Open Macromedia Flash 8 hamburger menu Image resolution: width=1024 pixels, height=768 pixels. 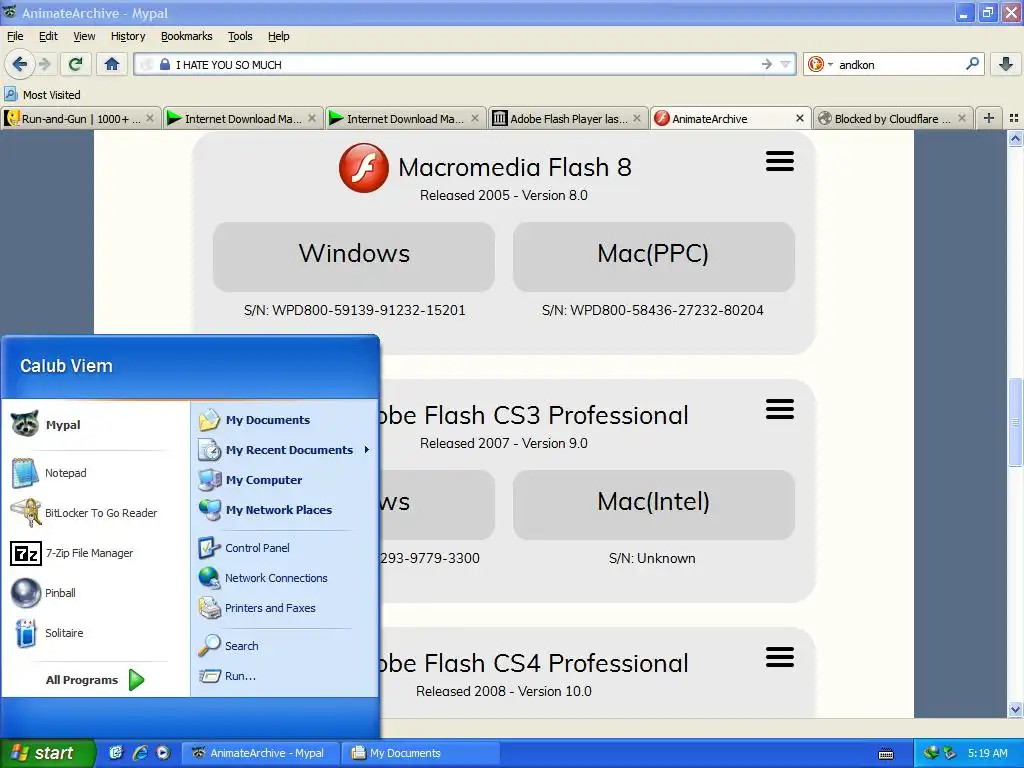click(x=780, y=161)
